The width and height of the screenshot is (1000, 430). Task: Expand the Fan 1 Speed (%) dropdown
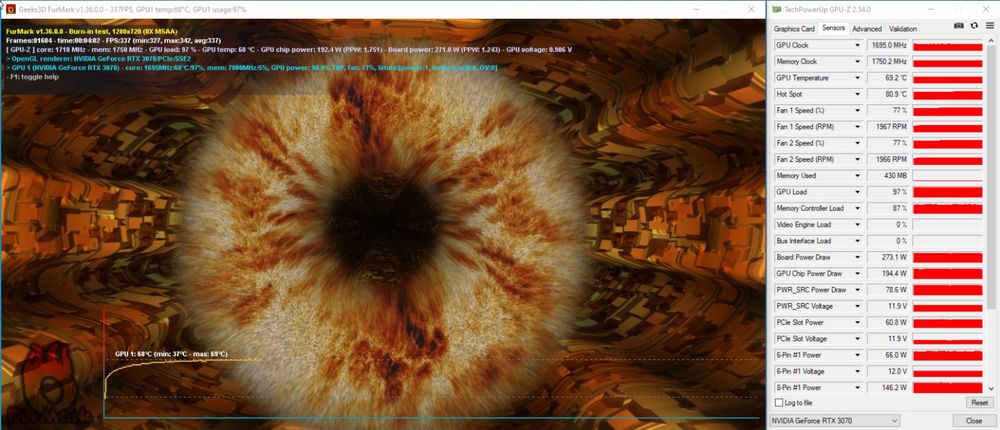click(x=858, y=110)
